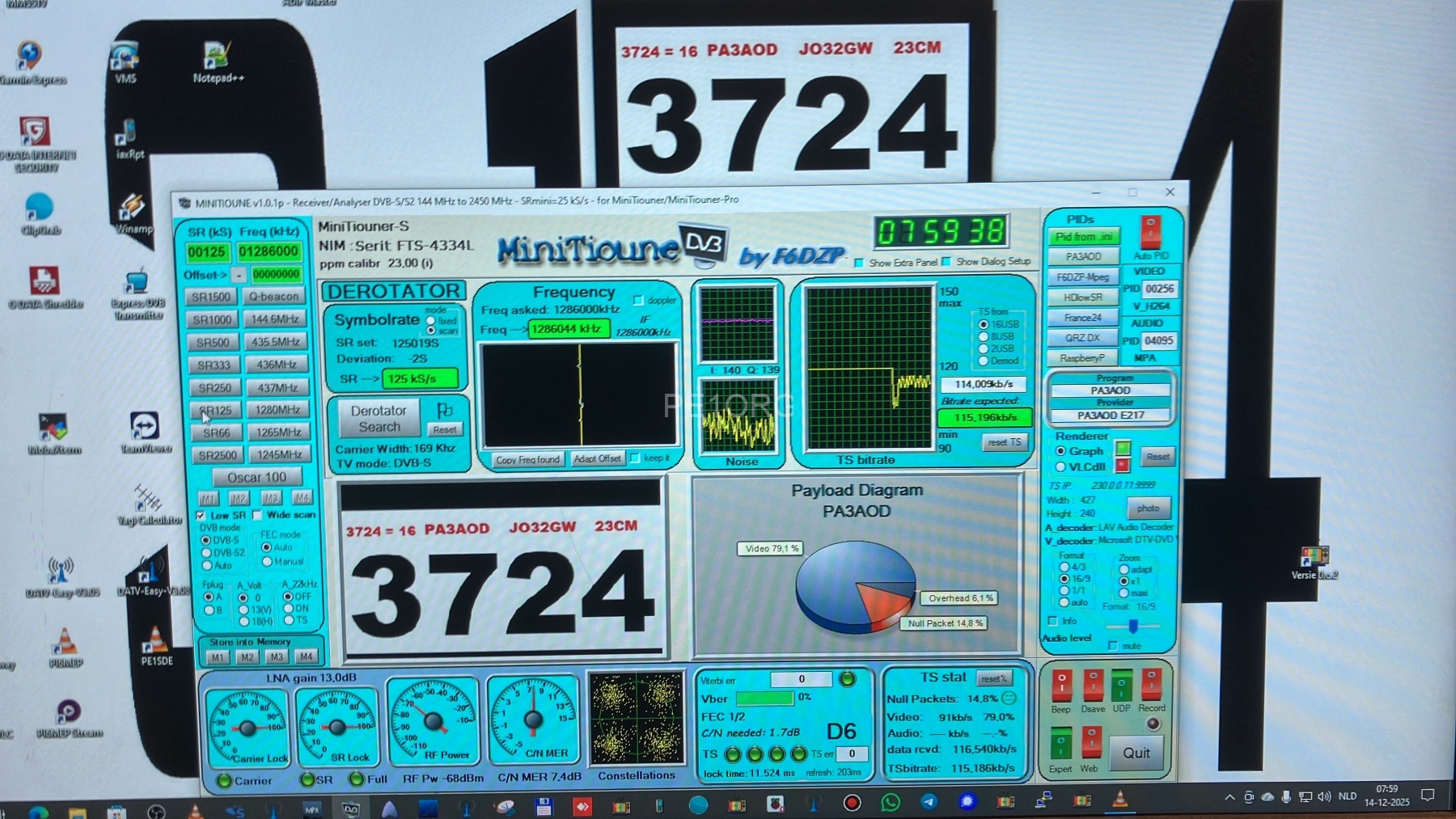The height and width of the screenshot is (819, 1456).
Task: Click the video PID 00256 field
Action: (x=1159, y=289)
